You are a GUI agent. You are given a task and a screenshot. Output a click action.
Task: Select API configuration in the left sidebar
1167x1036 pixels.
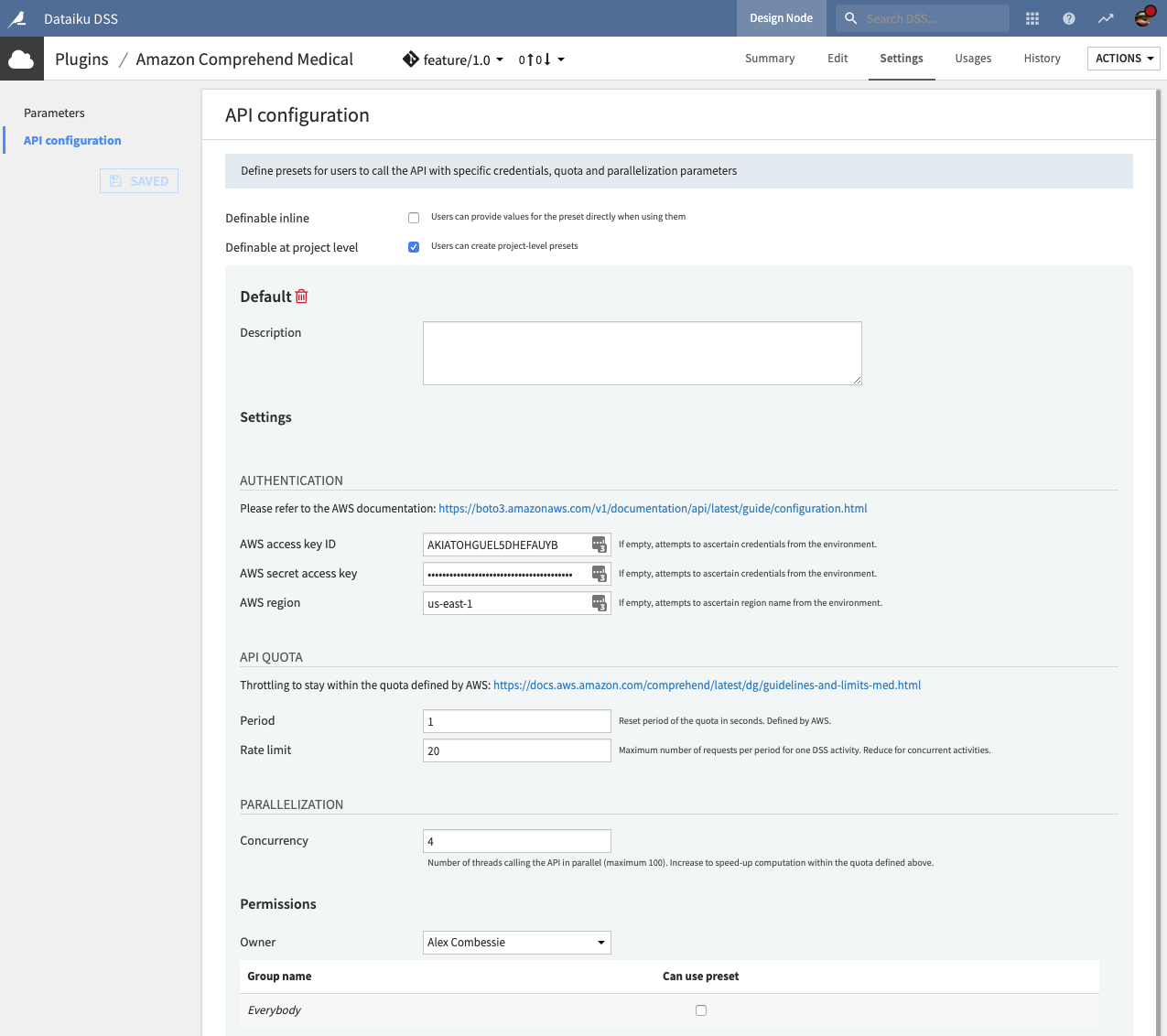tap(71, 140)
